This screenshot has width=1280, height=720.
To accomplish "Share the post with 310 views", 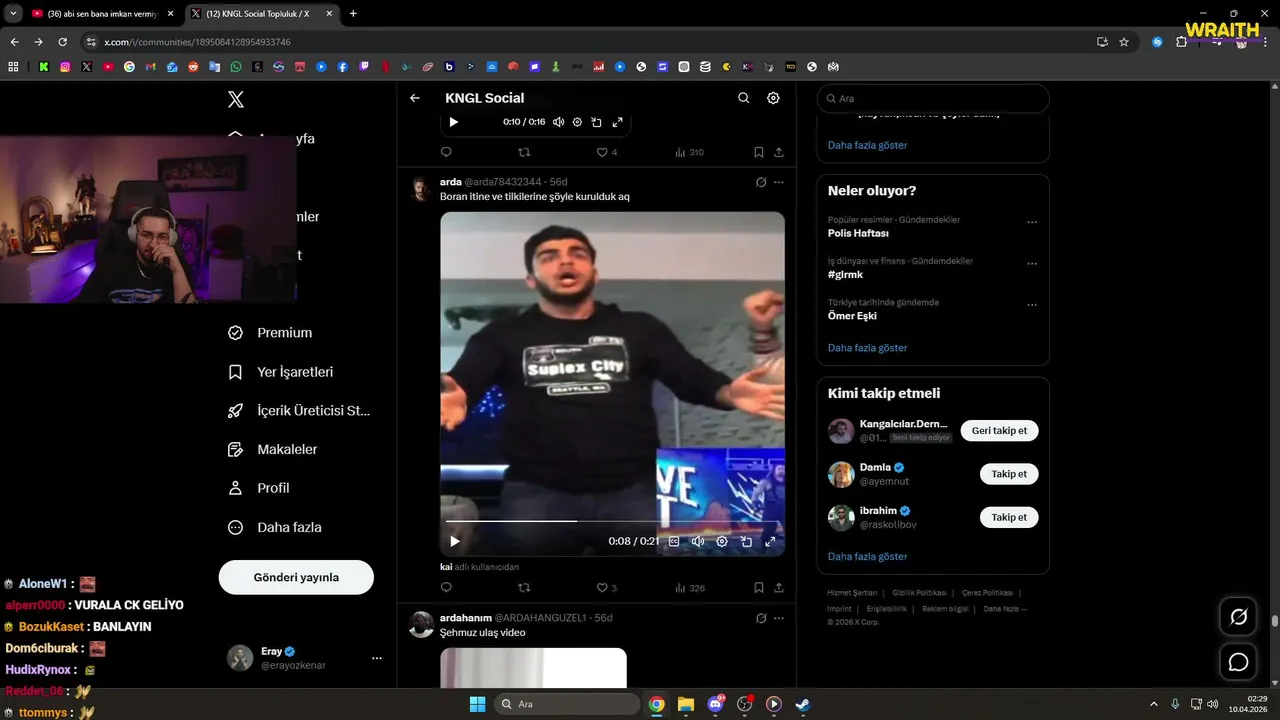I will tap(779, 152).
